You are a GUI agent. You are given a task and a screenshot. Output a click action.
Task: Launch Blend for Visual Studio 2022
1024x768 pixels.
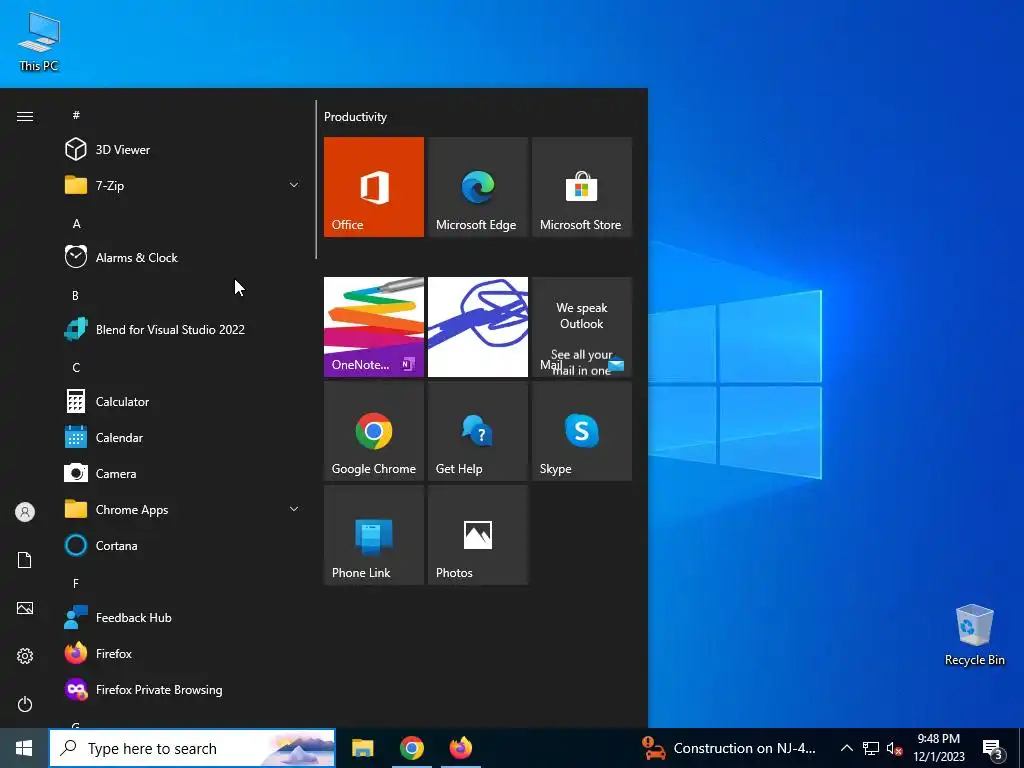click(x=183, y=329)
